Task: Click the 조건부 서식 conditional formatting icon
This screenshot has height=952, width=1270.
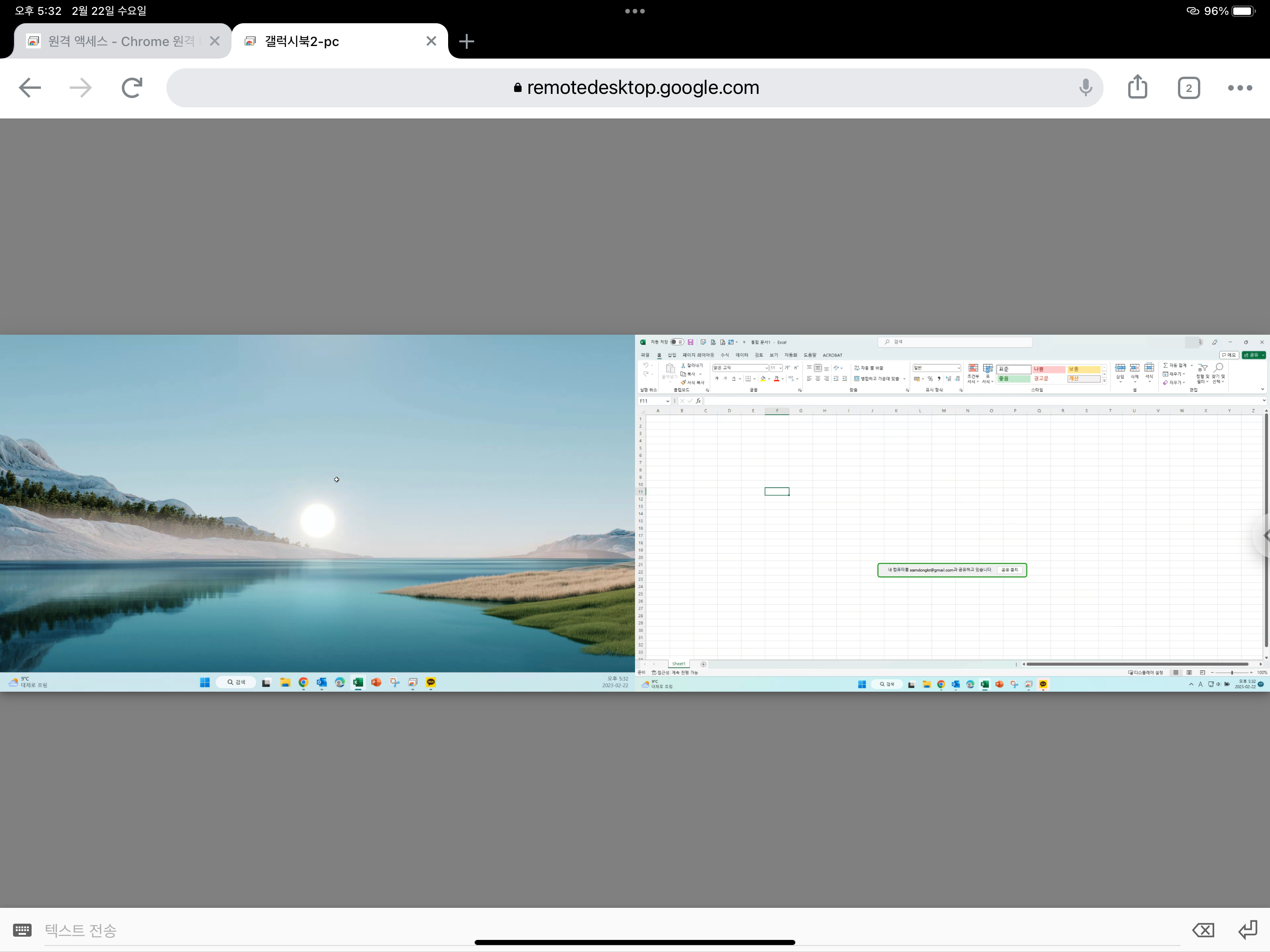Action: (x=973, y=369)
